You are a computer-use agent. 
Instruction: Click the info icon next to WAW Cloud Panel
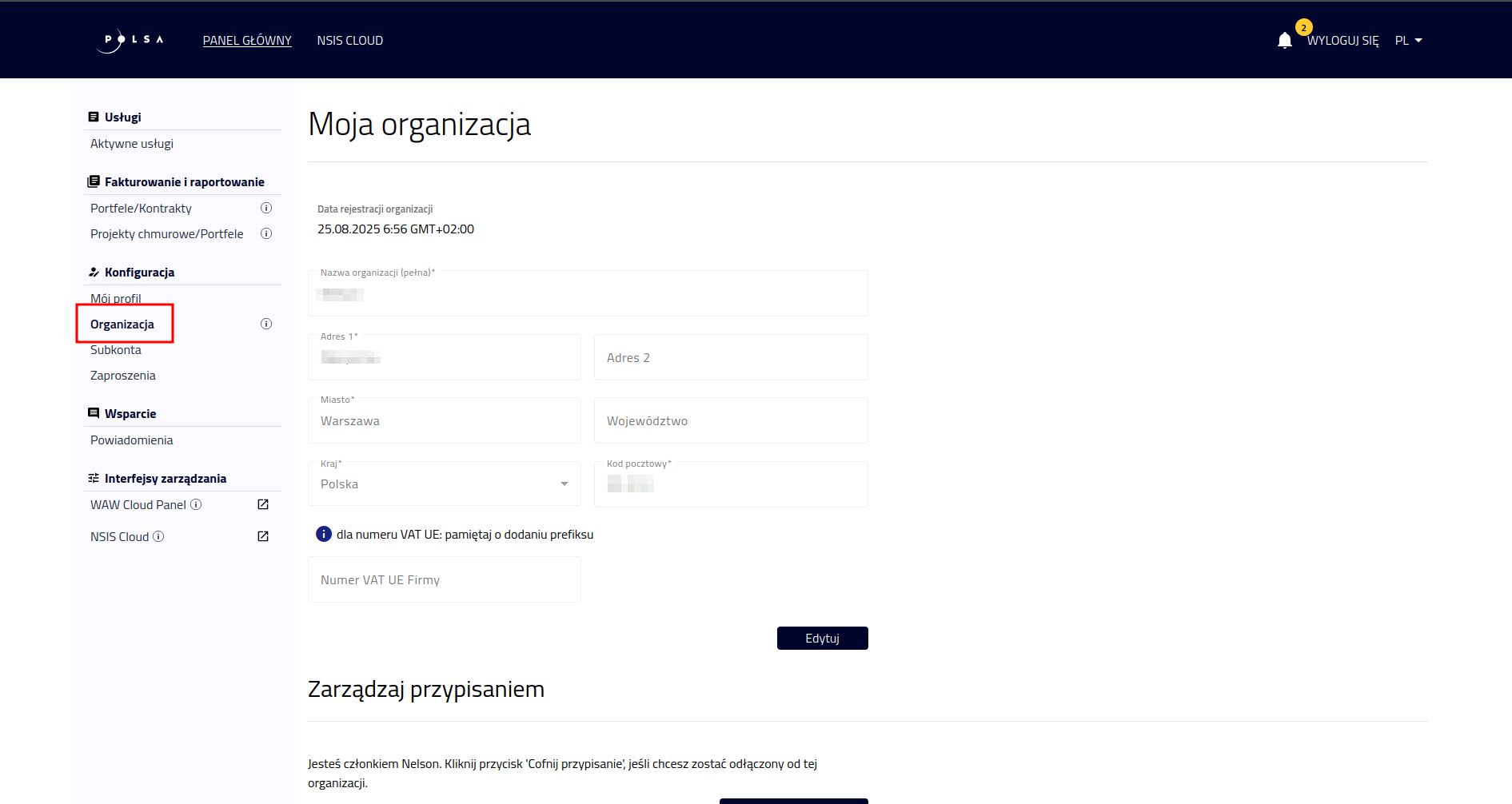click(x=197, y=504)
